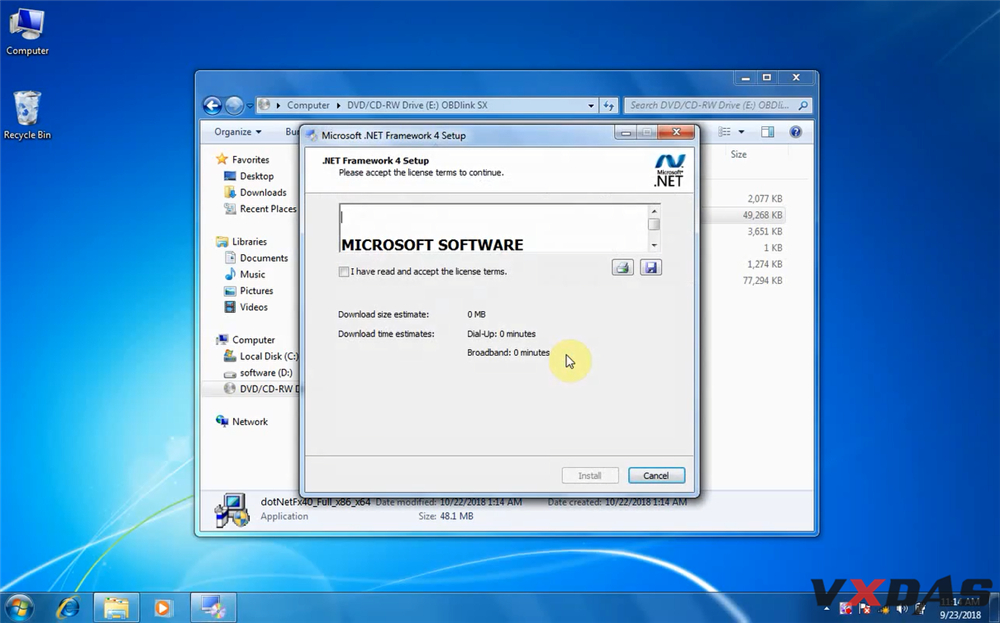Select the file row sized 3,651 KB
The height and width of the screenshot is (623, 1000).
(744, 231)
